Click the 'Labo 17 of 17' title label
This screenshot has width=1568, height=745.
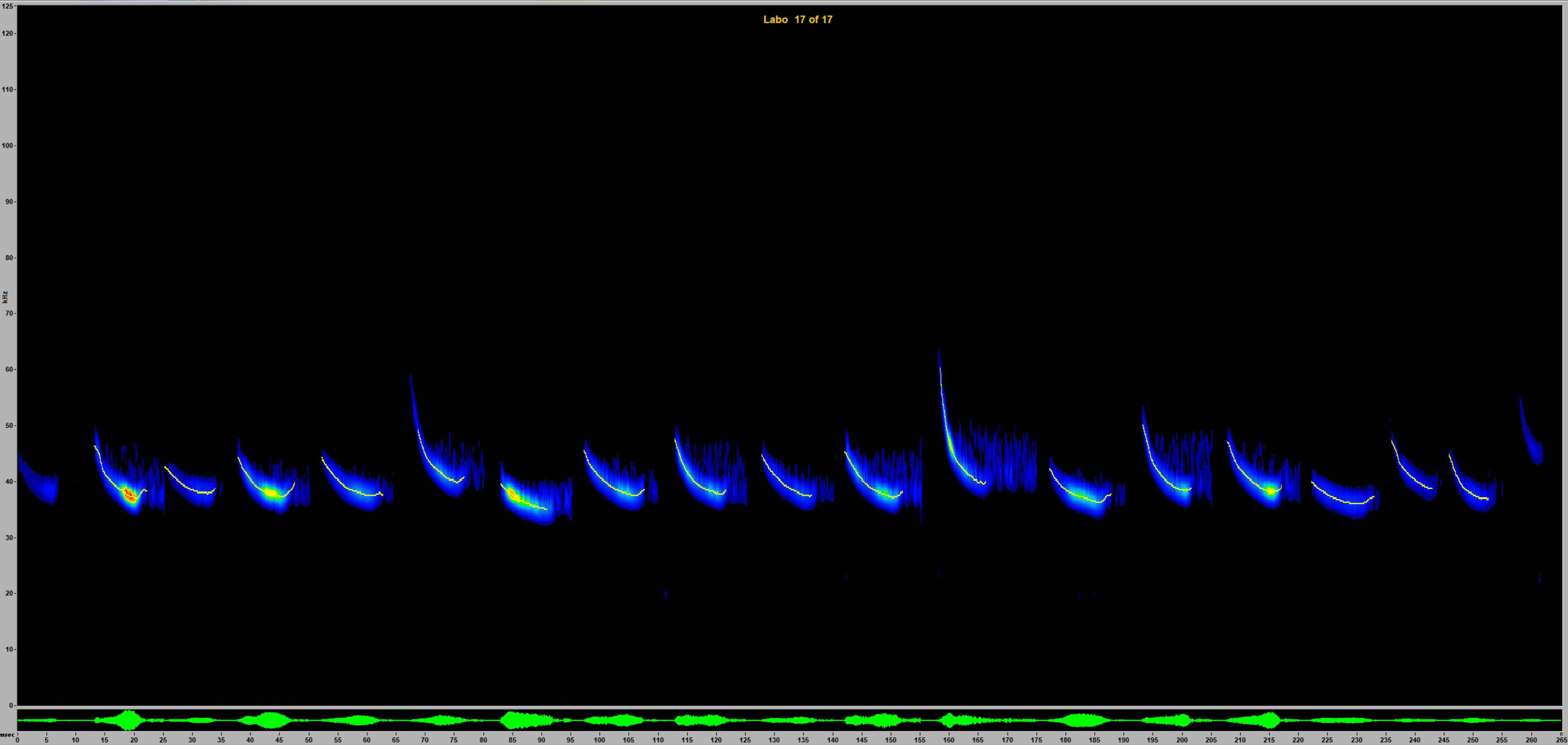tap(797, 19)
